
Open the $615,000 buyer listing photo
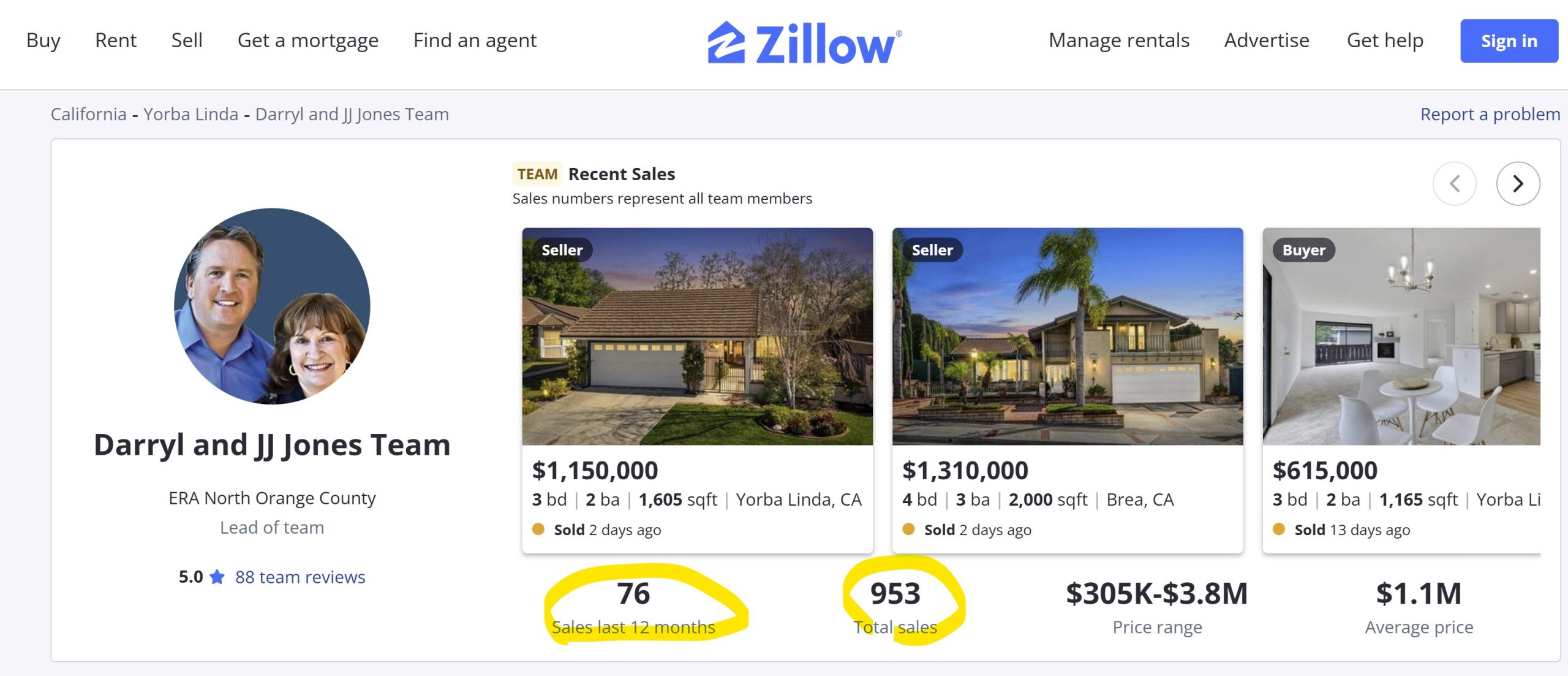click(x=1401, y=336)
